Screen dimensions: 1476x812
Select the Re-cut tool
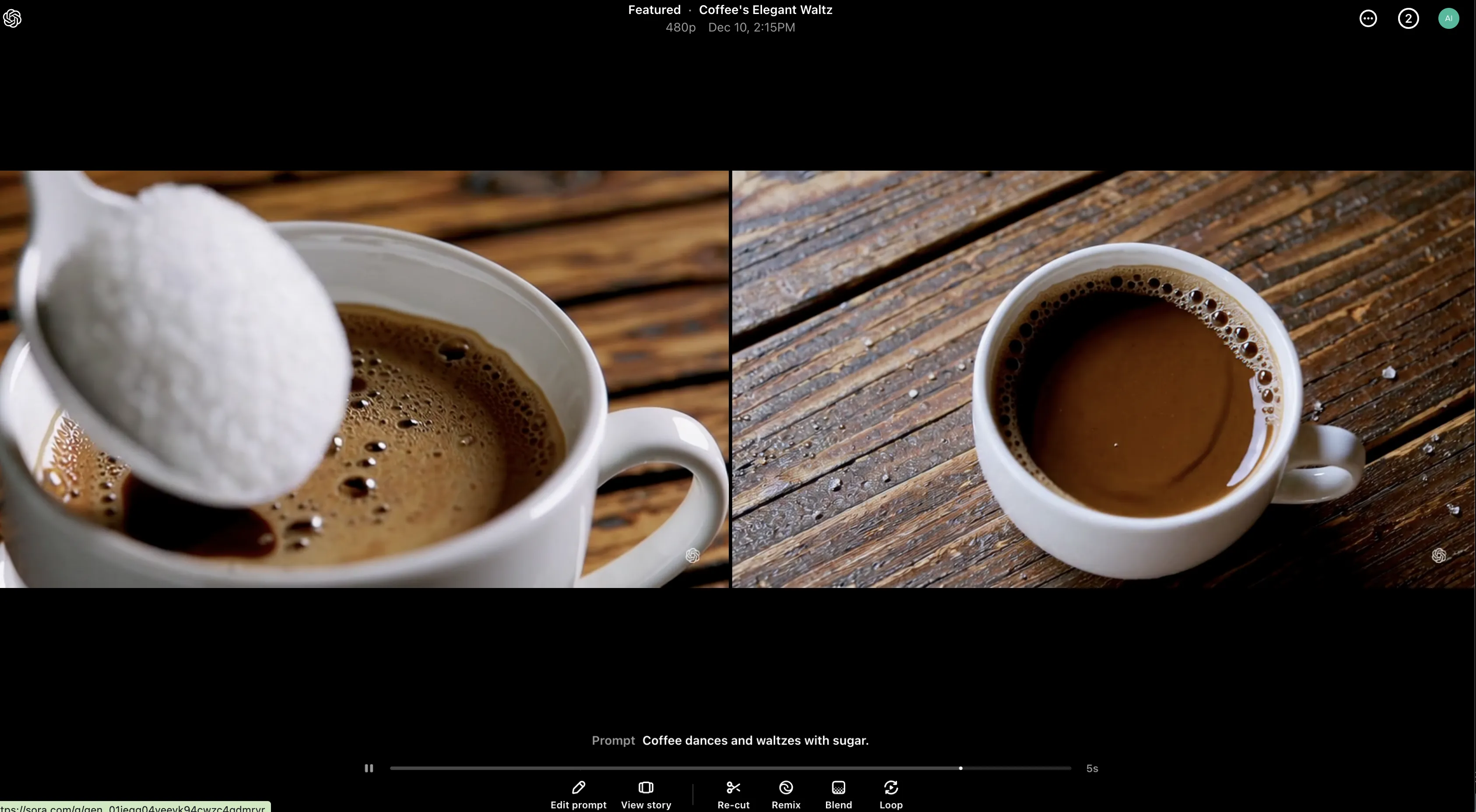[733, 794]
